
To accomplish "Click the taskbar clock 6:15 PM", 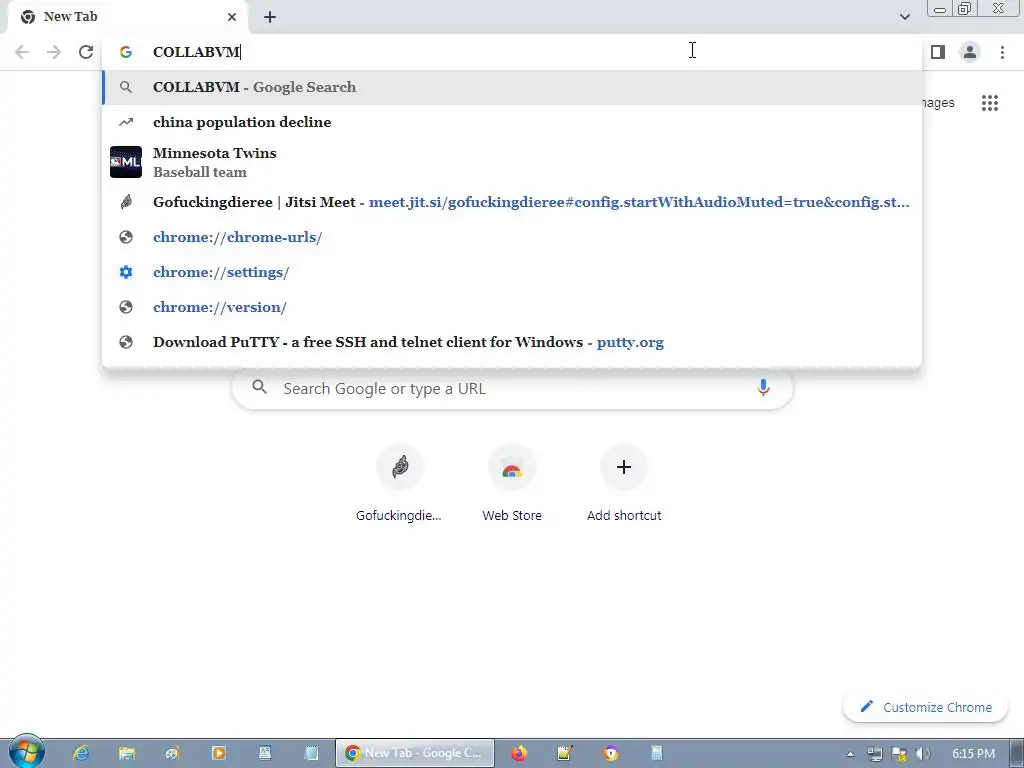I will (973, 754).
